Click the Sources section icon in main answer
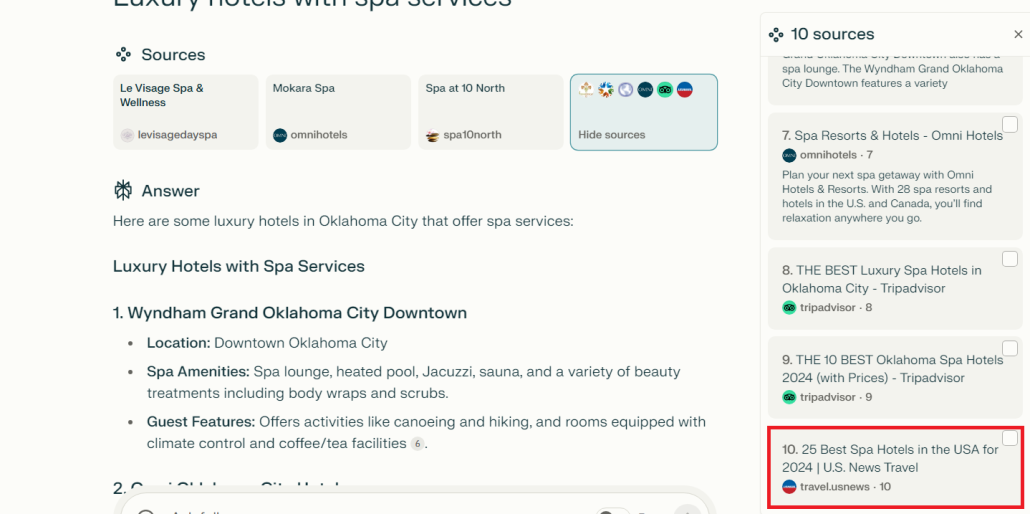Viewport: 1030px width, 514px height. click(123, 55)
